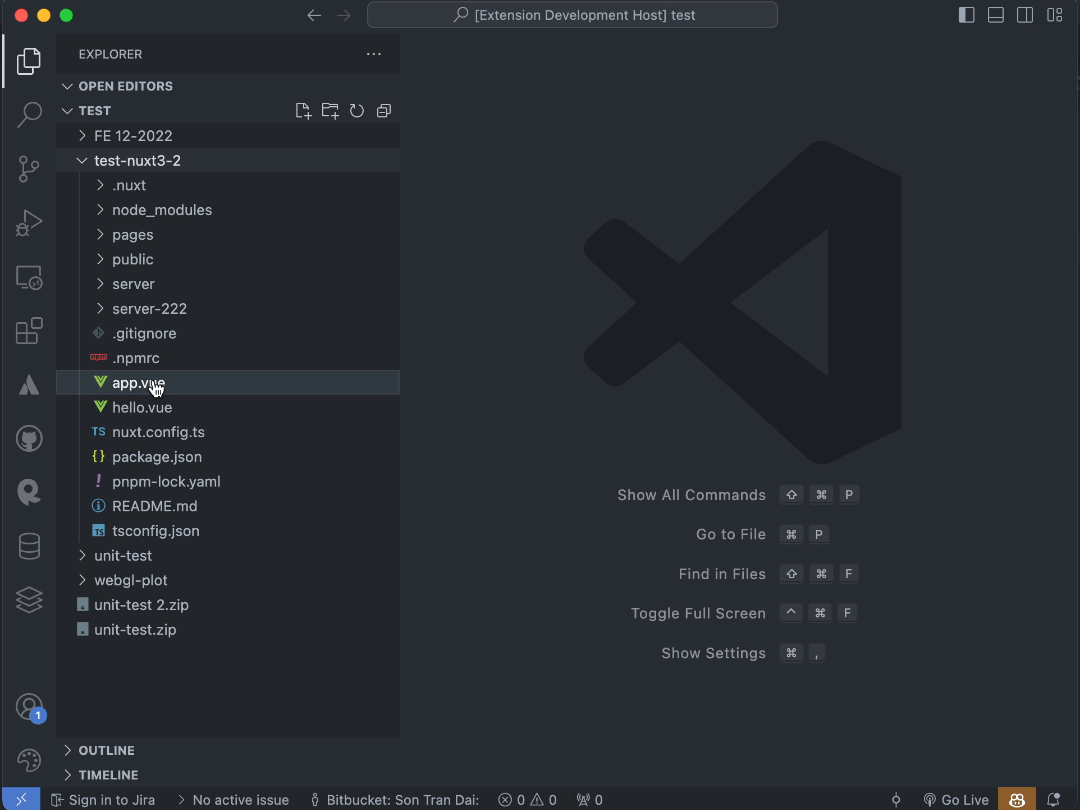Expand the TIMELINE section
Viewport: 1080px width, 810px height.
click(x=228, y=775)
